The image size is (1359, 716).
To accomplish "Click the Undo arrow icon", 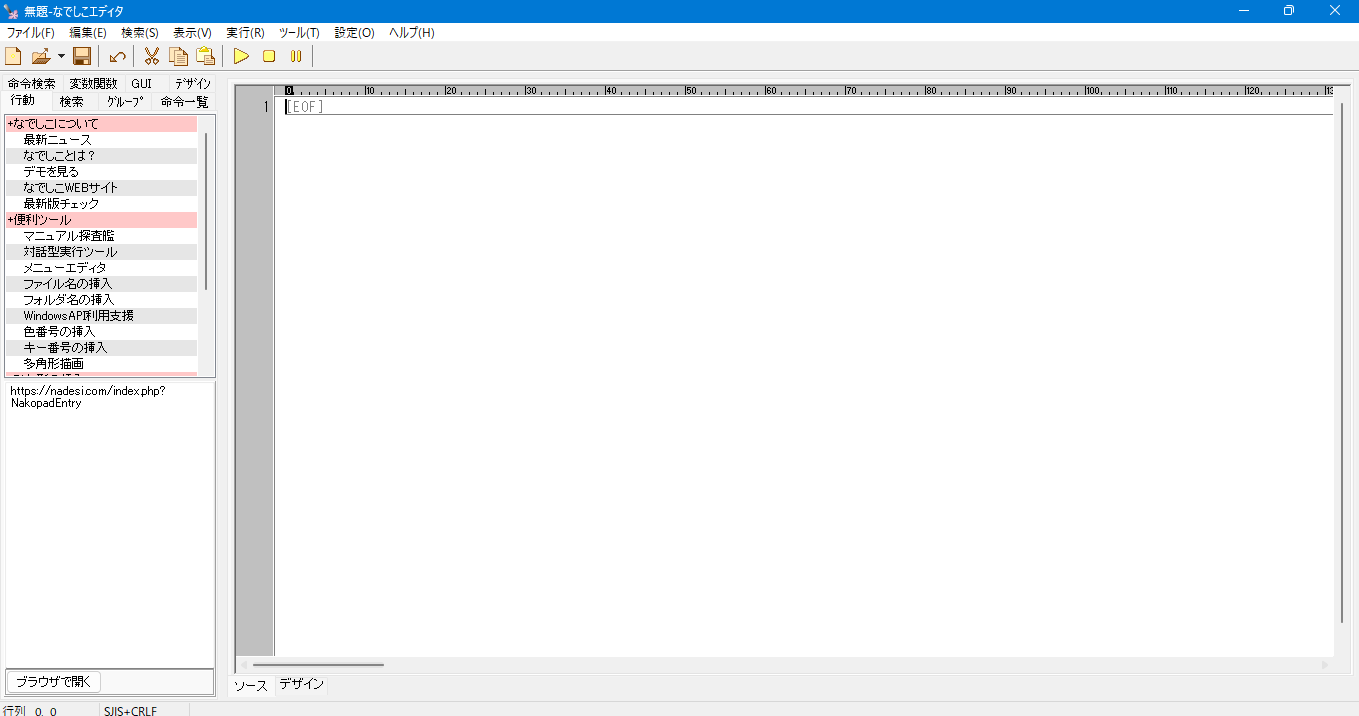I will click(117, 56).
